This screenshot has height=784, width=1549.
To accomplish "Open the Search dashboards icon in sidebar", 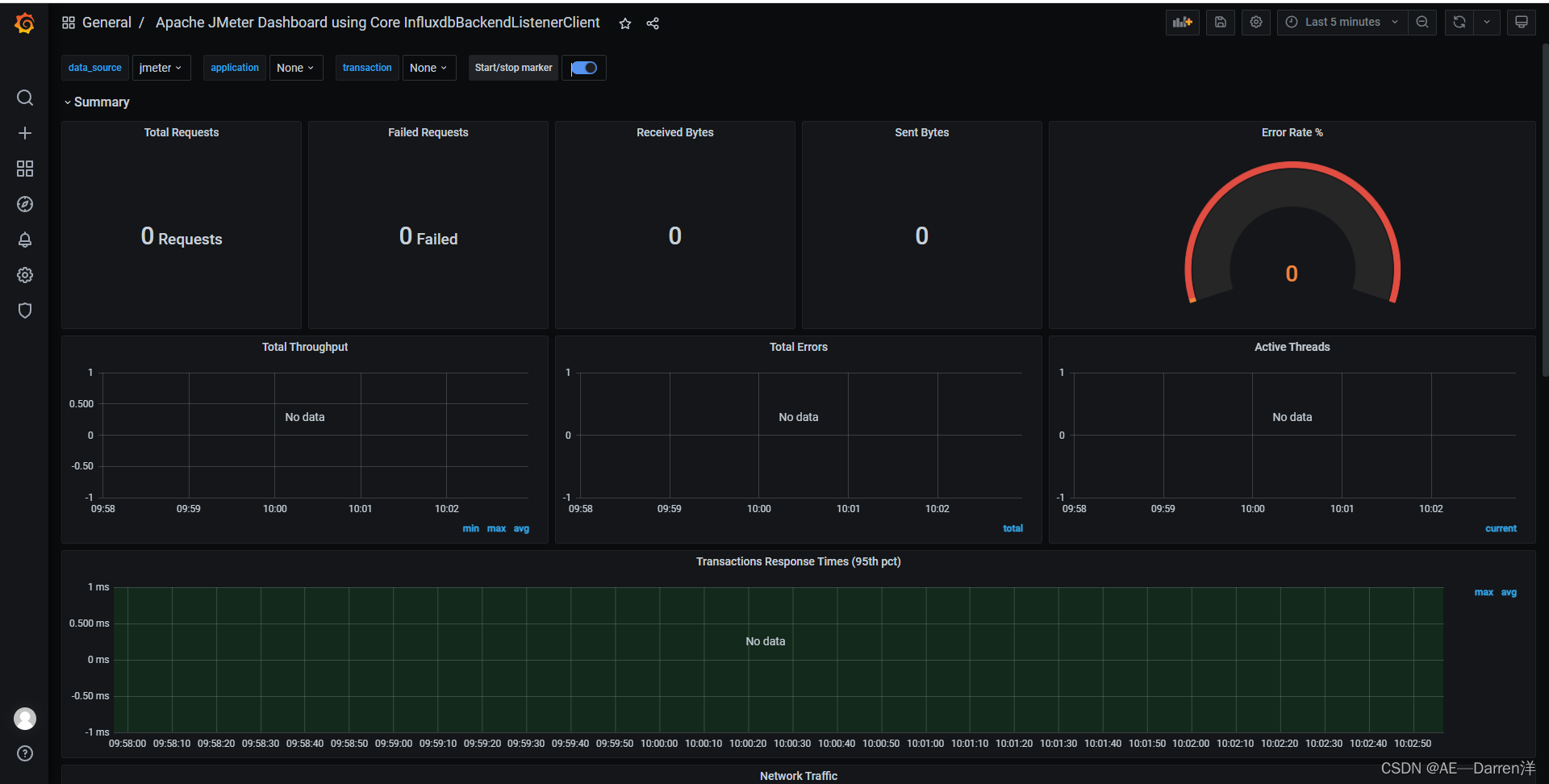I will pos(25,98).
